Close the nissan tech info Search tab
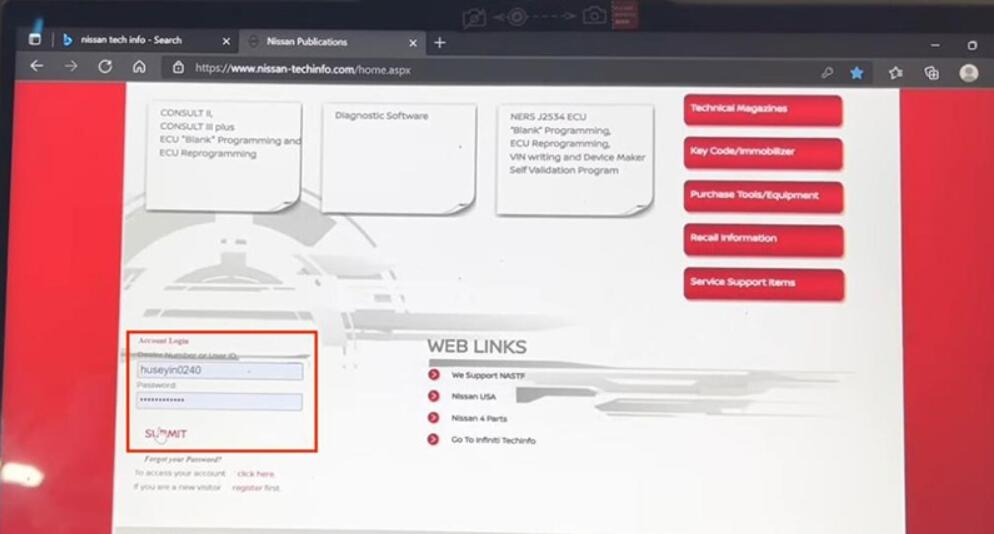 226,41
